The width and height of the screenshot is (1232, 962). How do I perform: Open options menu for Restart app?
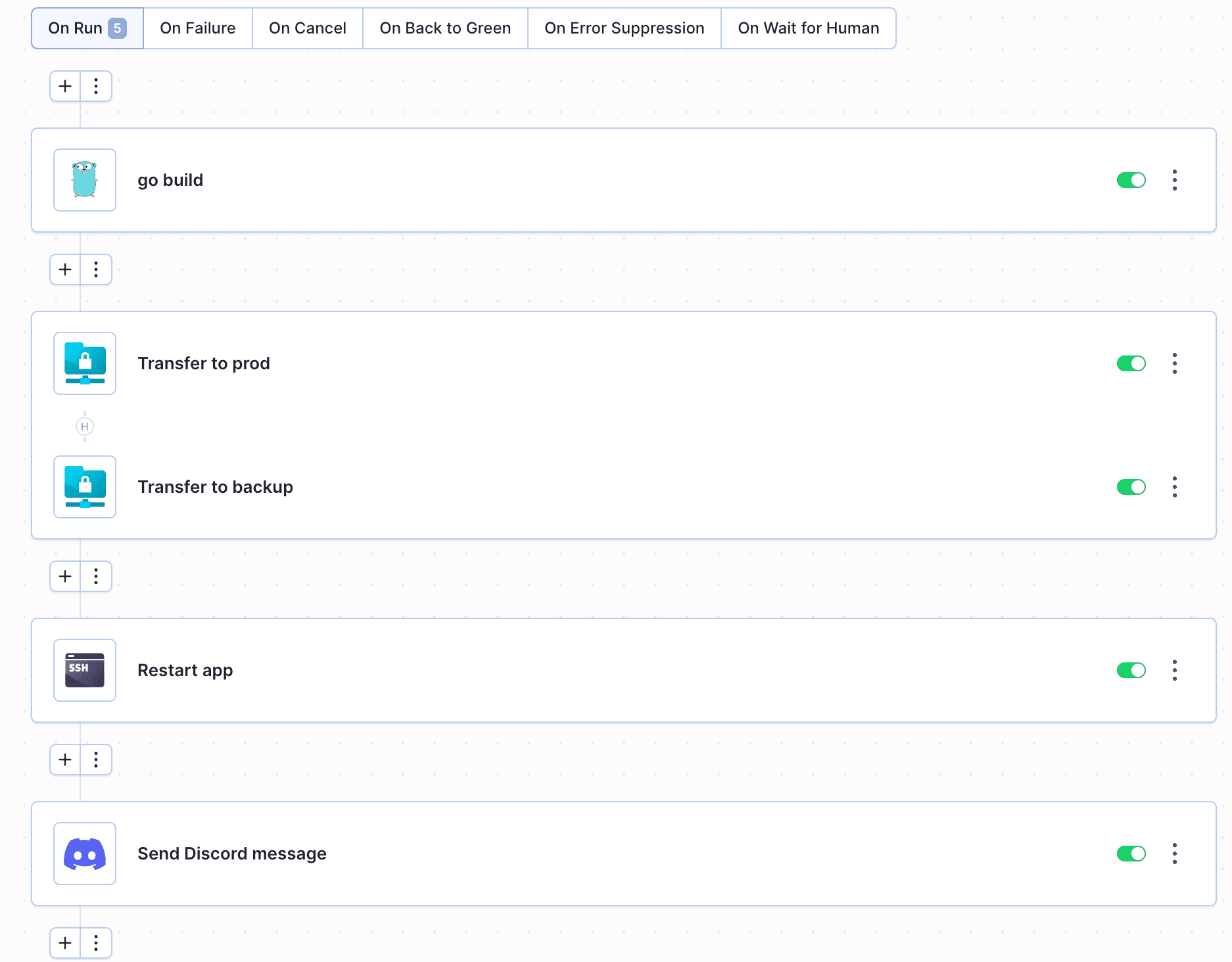click(1174, 670)
